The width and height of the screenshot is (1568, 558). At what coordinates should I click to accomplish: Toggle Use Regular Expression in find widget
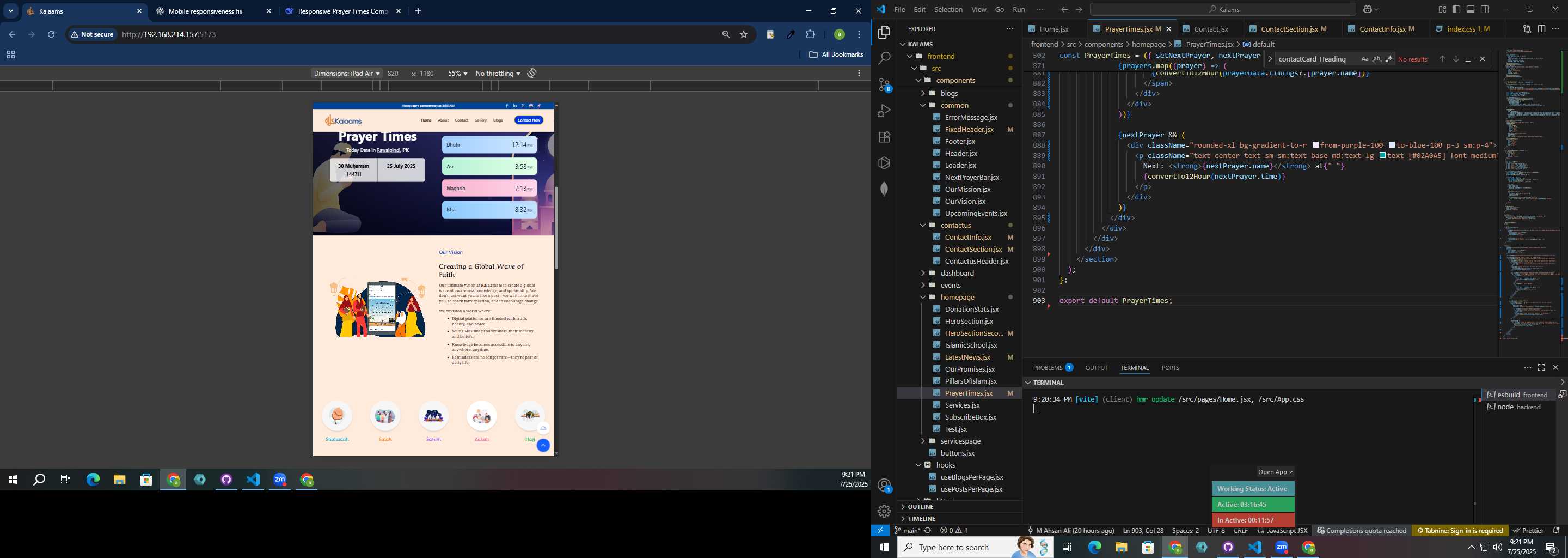coord(1388,59)
